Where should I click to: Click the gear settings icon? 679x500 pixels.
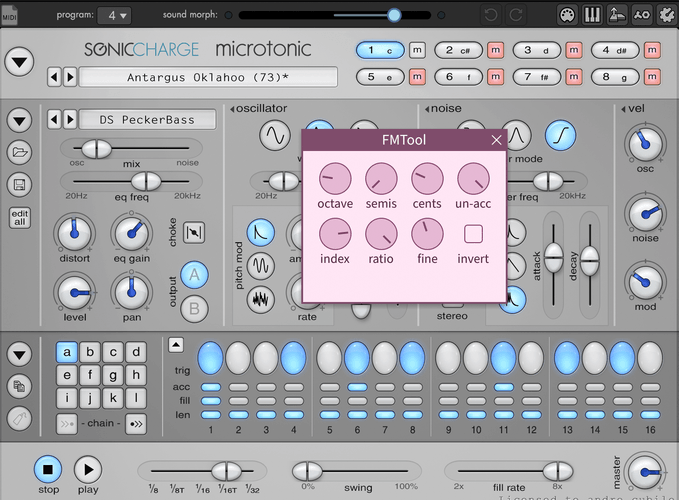[x=666, y=15]
